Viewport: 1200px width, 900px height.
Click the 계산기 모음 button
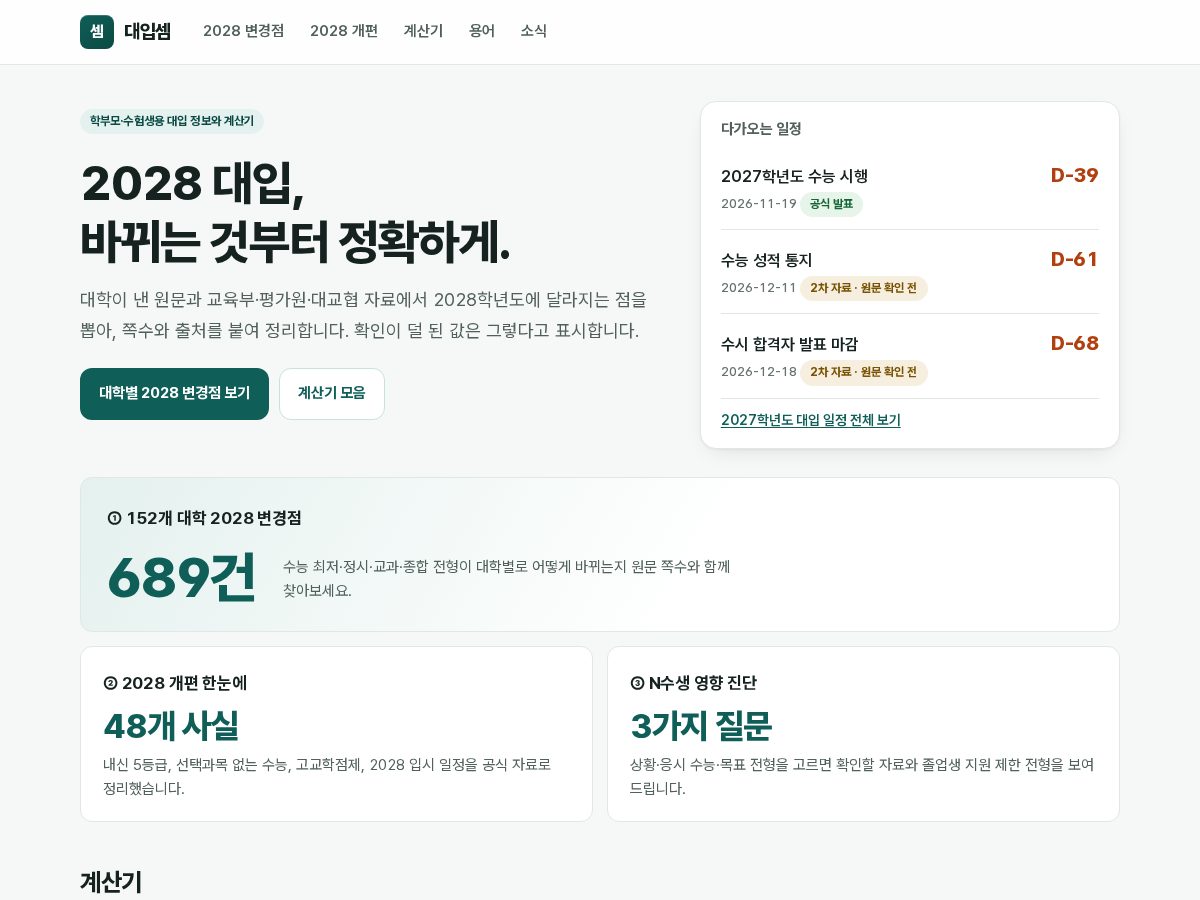click(x=332, y=394)
